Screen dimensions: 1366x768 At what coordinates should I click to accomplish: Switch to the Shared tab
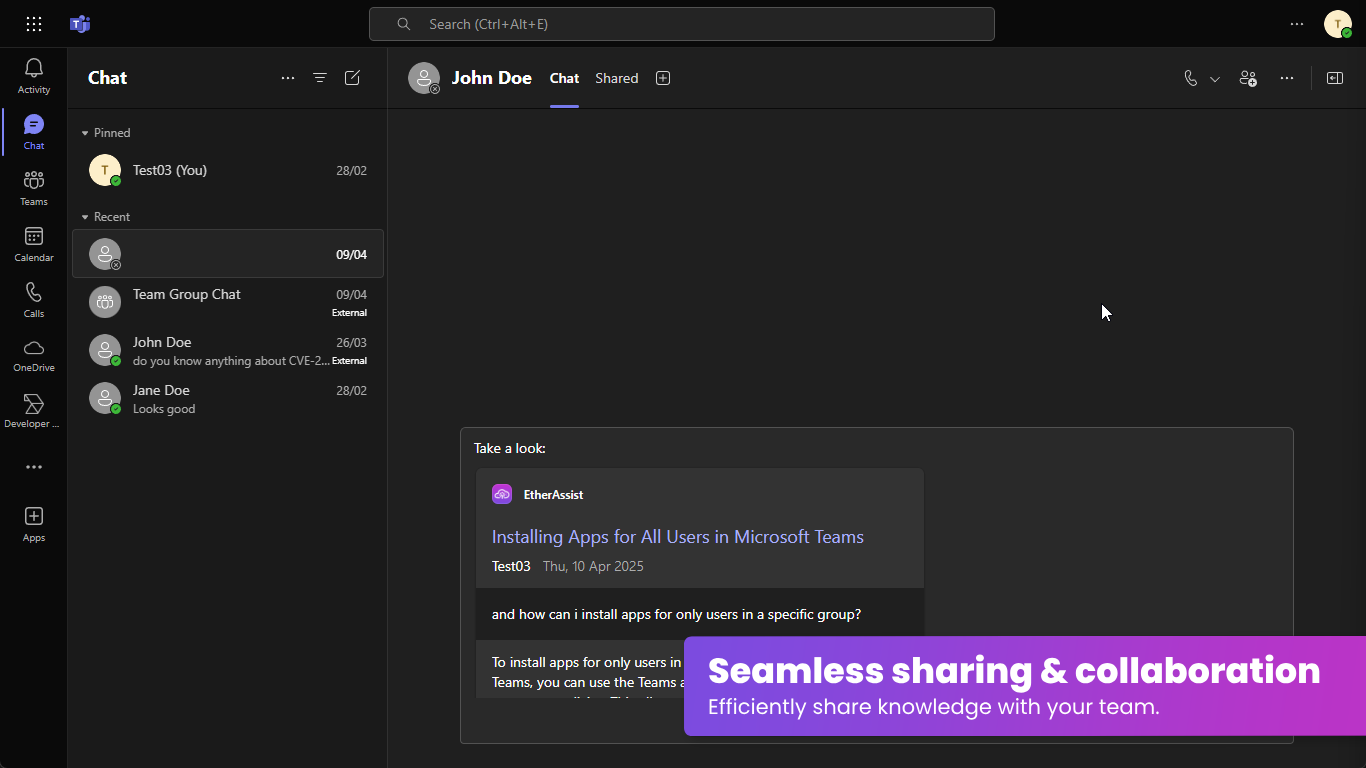pyautogui.click(x=616, y=78)
